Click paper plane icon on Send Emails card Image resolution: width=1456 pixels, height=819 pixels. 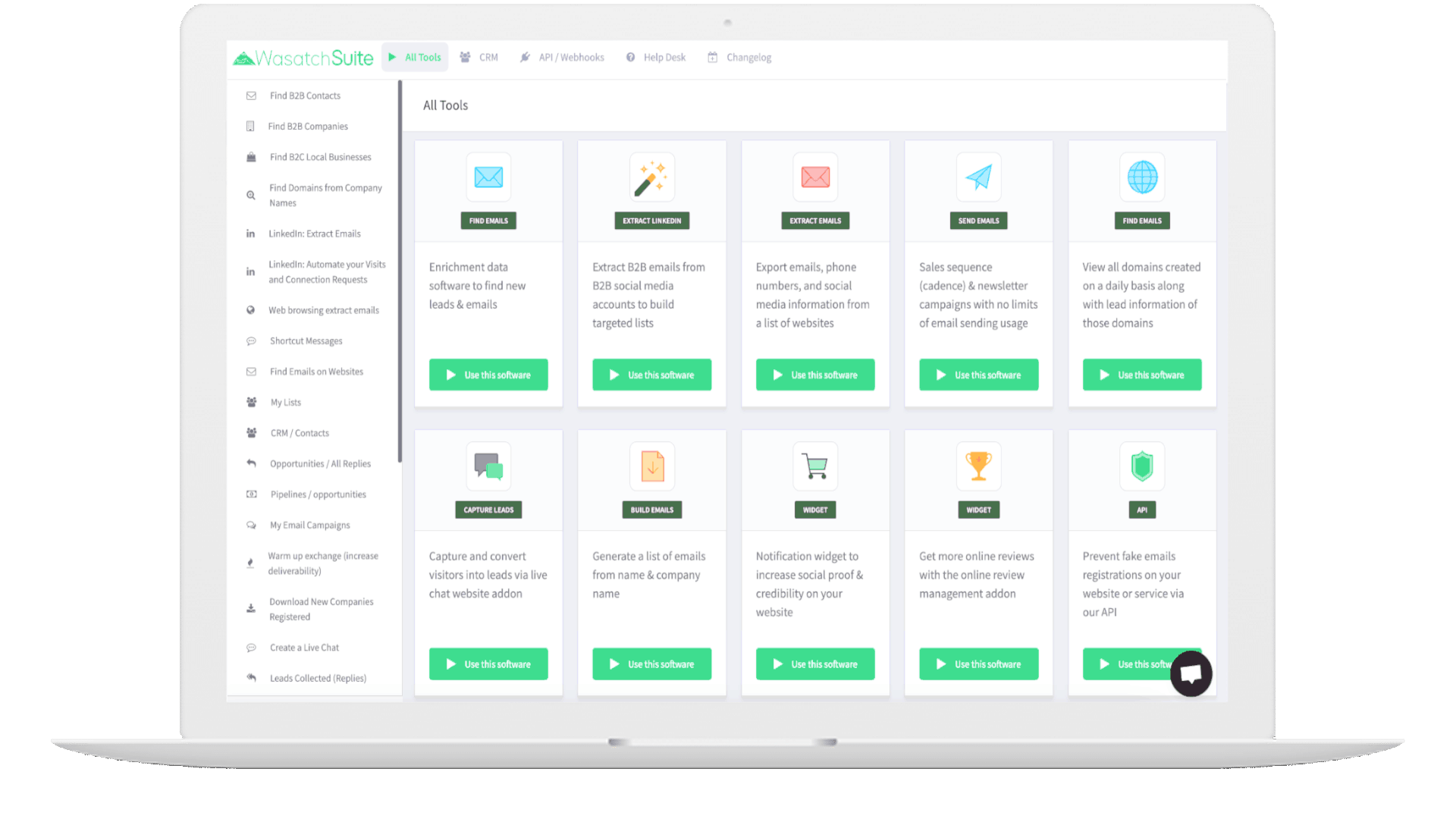[979, 177]
